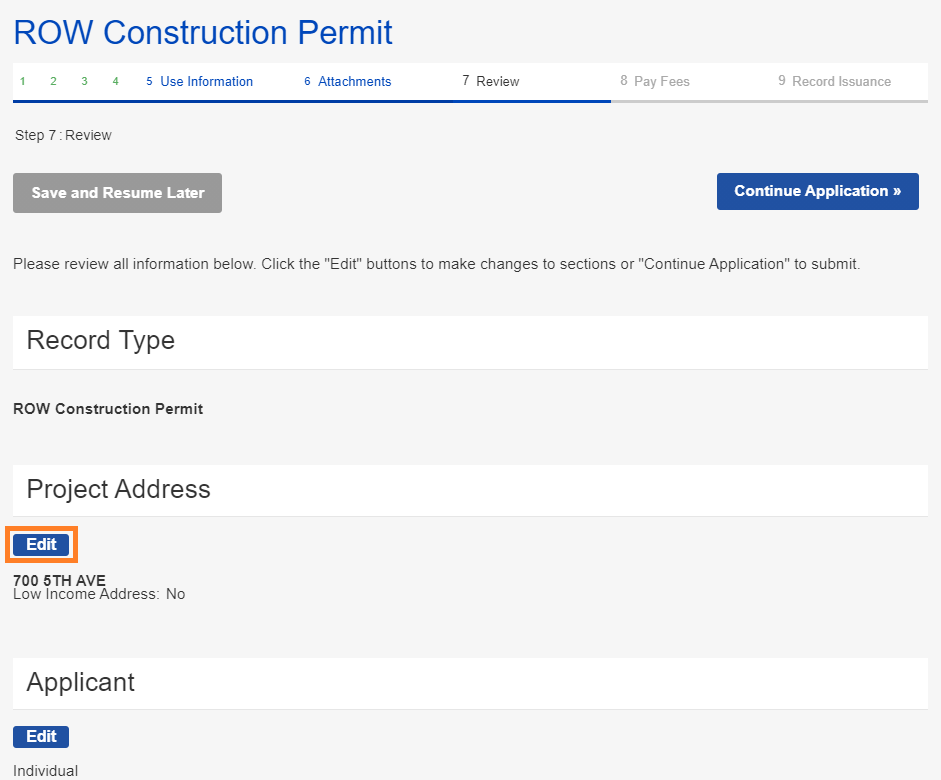Edit the Applicant section
The image size is (941, 780).
[41, 737]
